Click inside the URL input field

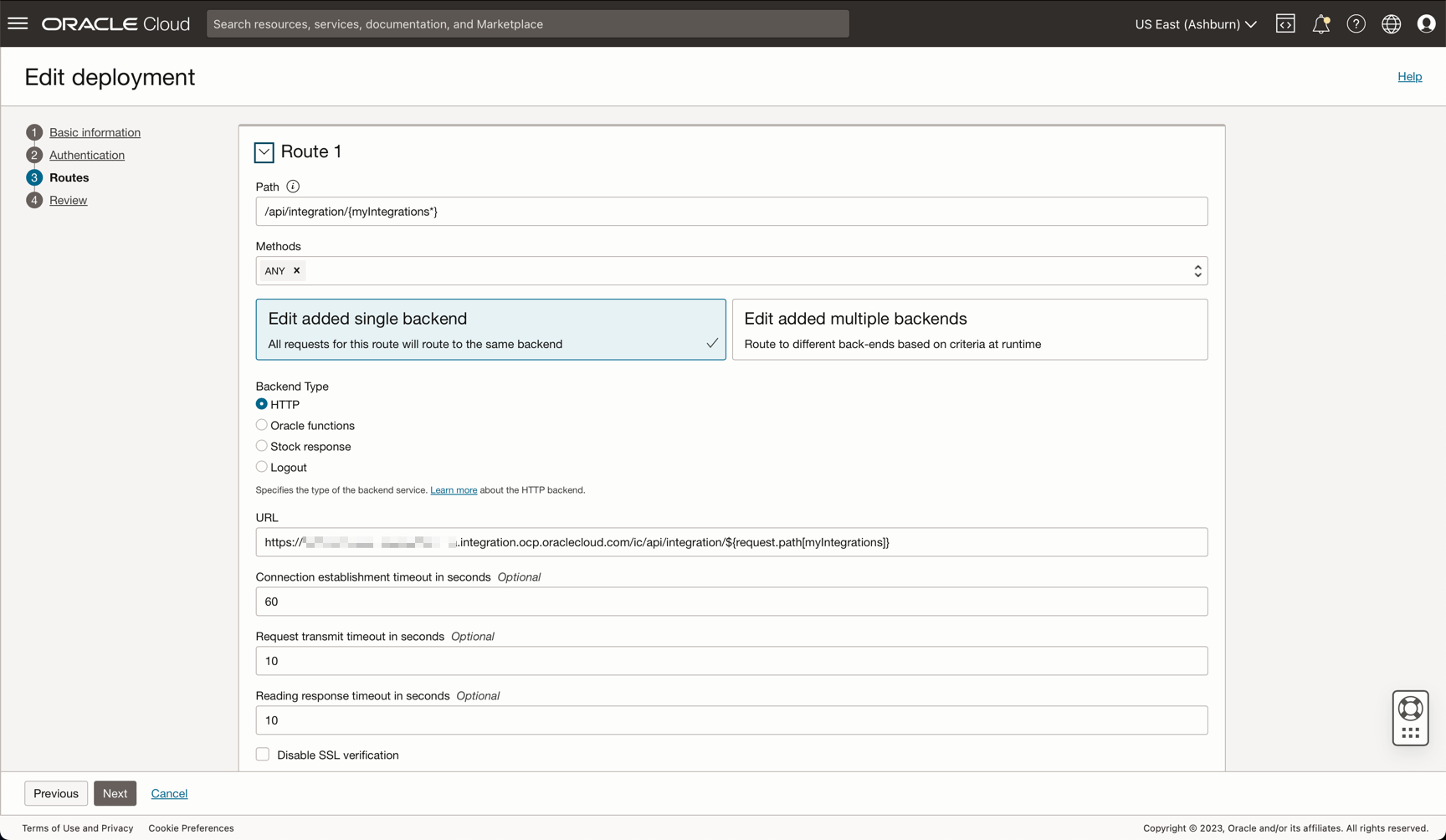(x=731, y=542)
